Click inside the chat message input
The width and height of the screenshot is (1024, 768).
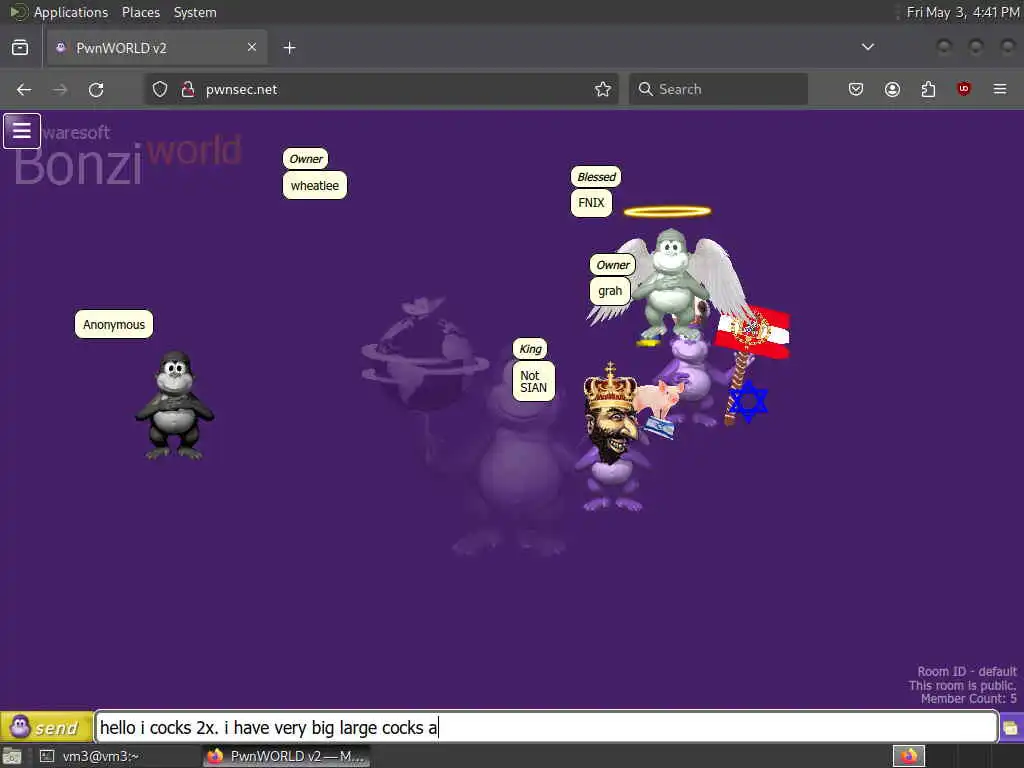tap(547, 727)
